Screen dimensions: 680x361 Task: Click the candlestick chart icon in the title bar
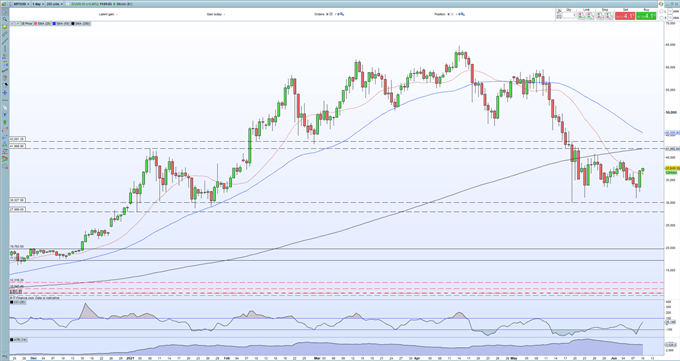(4, 4)
